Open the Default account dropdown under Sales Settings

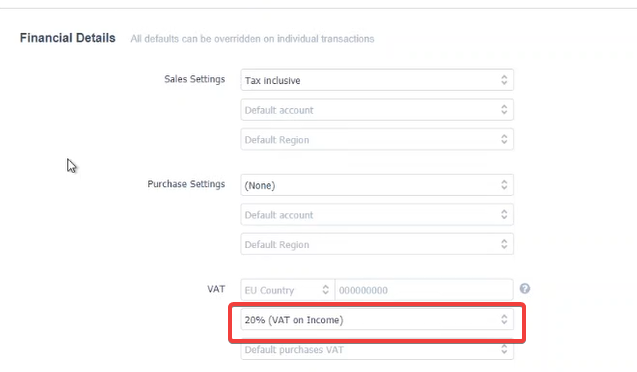click(377, 110)
